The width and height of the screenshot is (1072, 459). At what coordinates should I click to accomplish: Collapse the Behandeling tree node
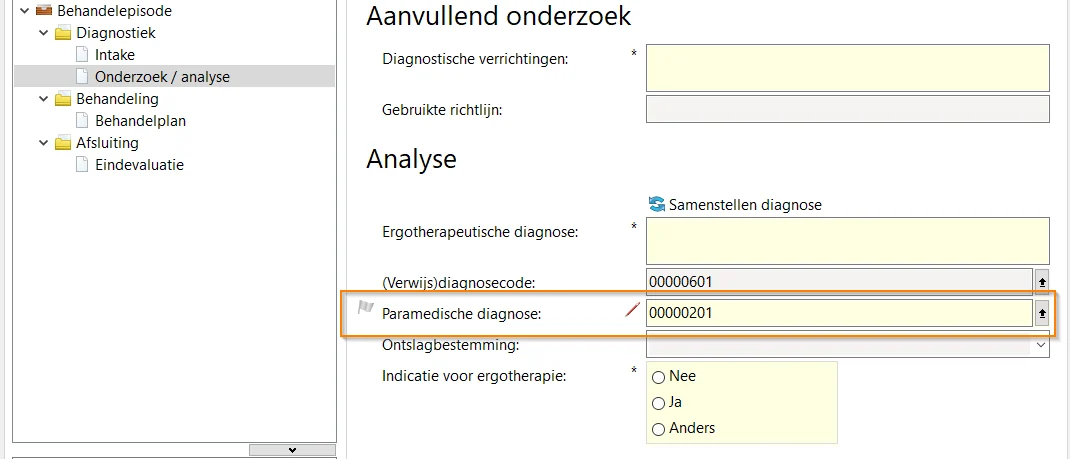click(42, 99)
